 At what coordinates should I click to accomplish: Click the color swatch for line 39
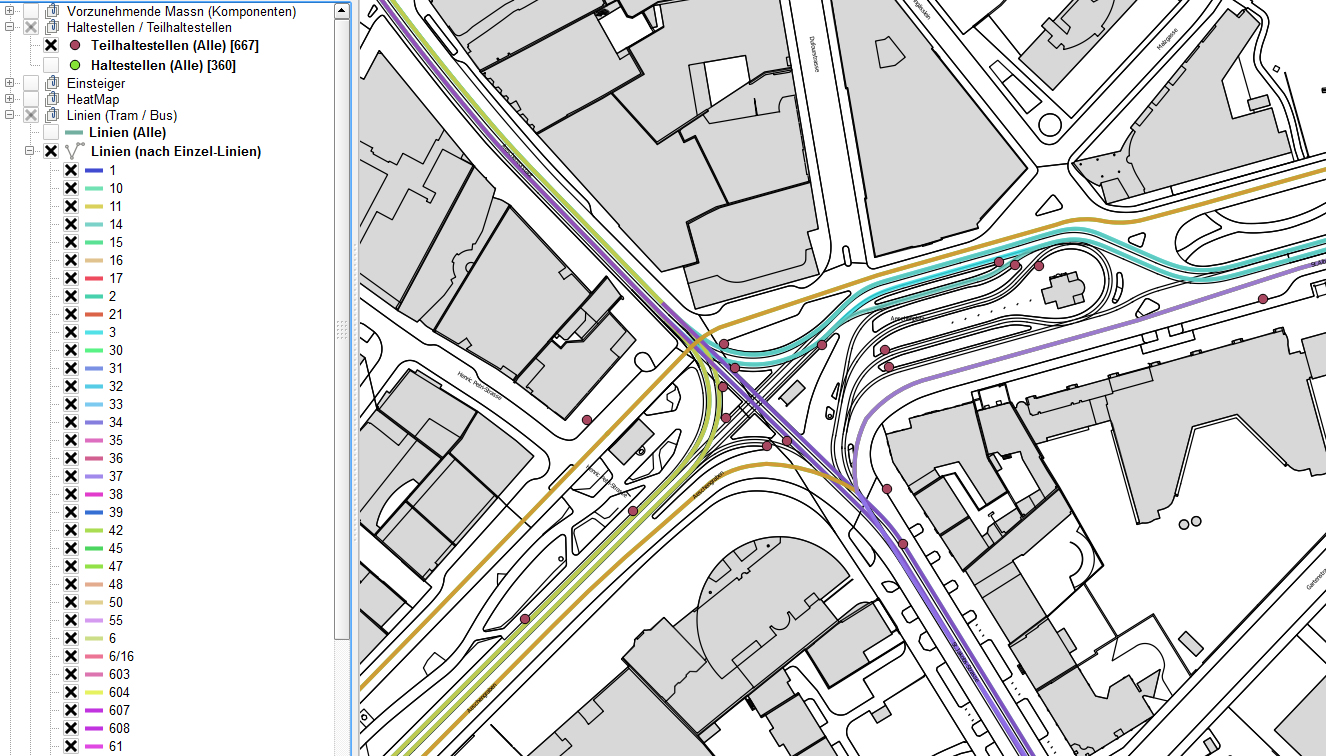pyautogui.click(x=95, y=512)
